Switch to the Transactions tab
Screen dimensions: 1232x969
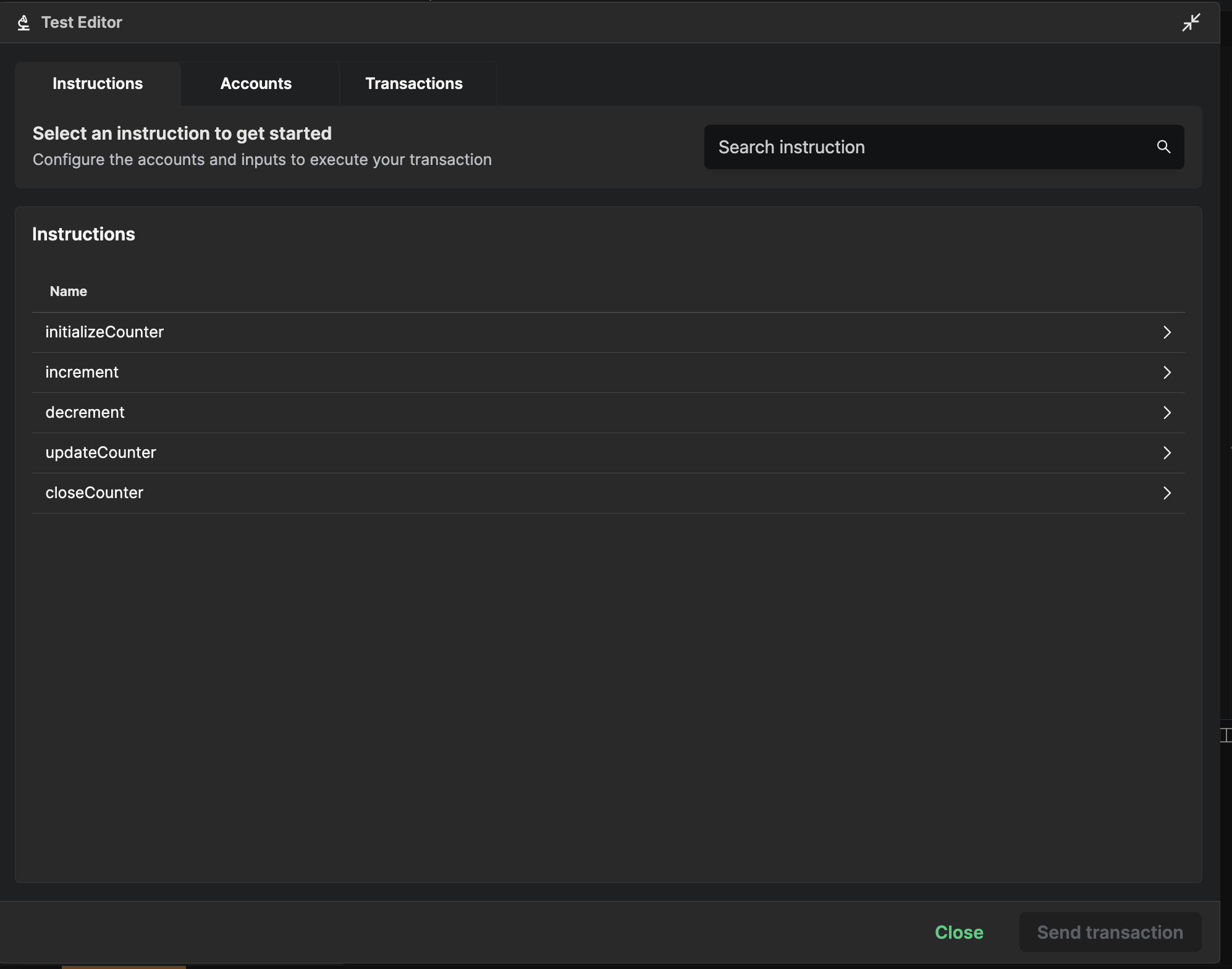(414, 83)
